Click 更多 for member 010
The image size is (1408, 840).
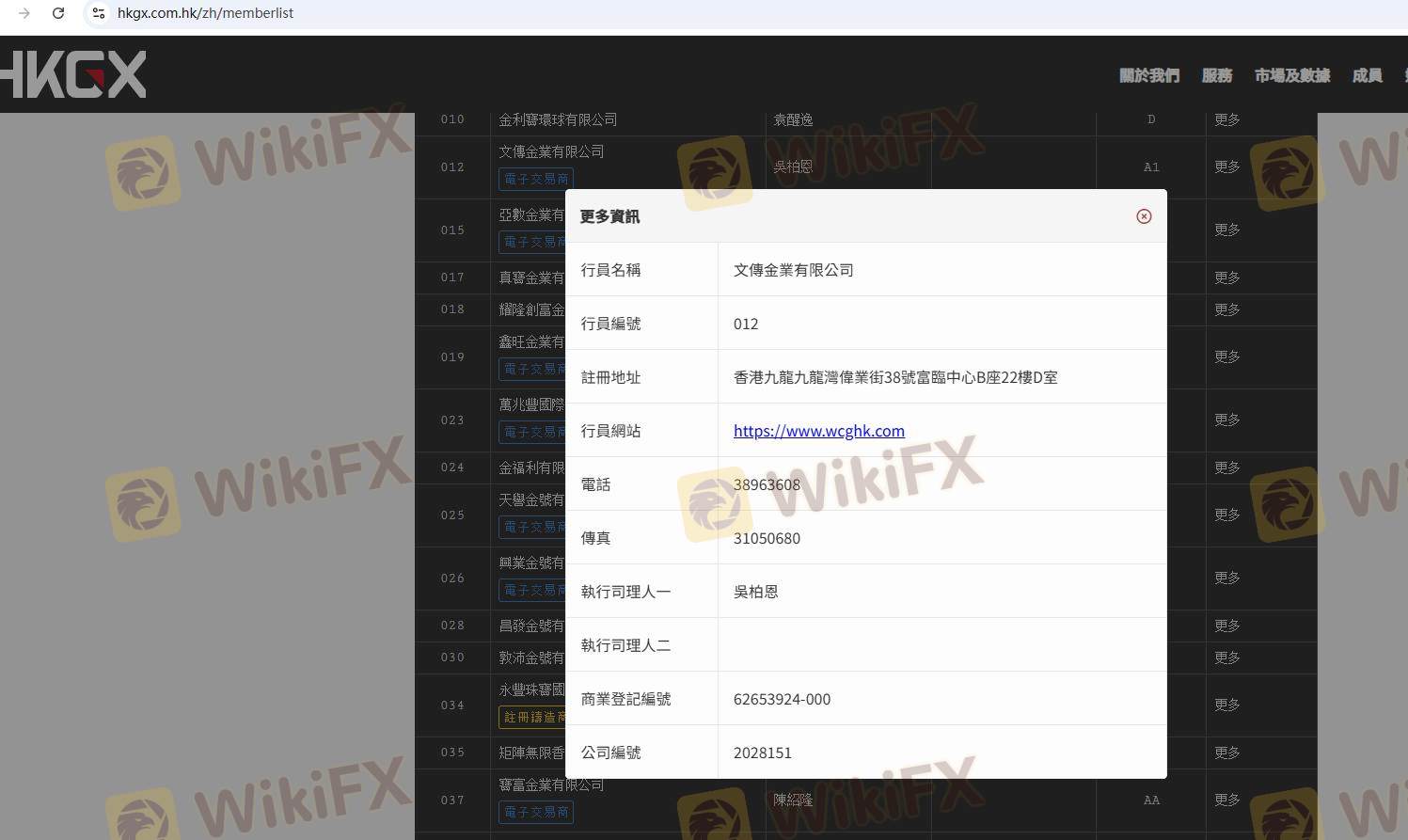tap(1226, 119)
